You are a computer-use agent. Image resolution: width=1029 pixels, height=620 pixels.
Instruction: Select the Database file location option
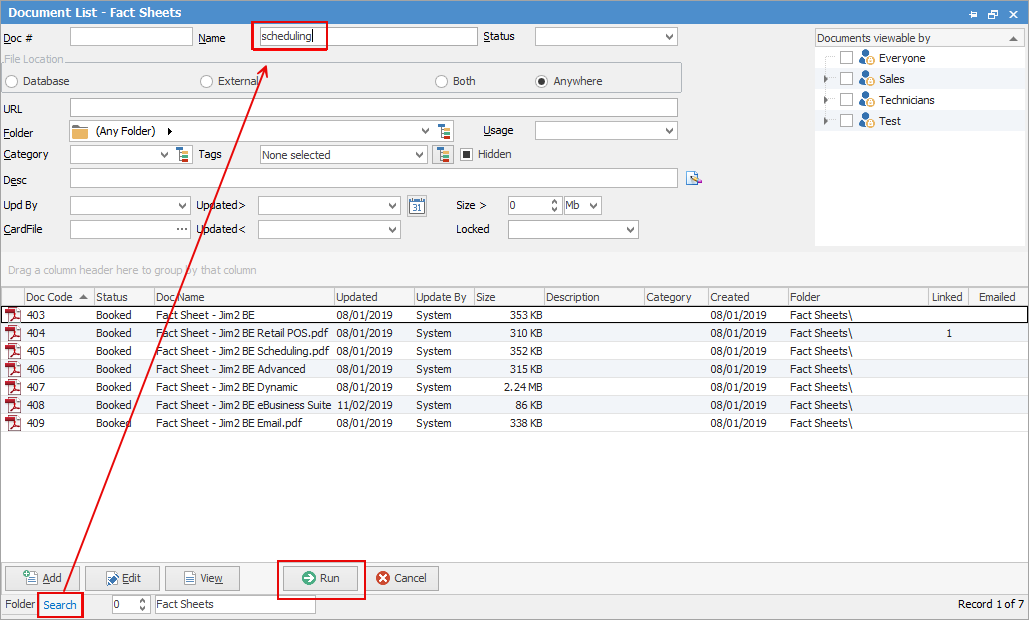(x=12, y=81)
